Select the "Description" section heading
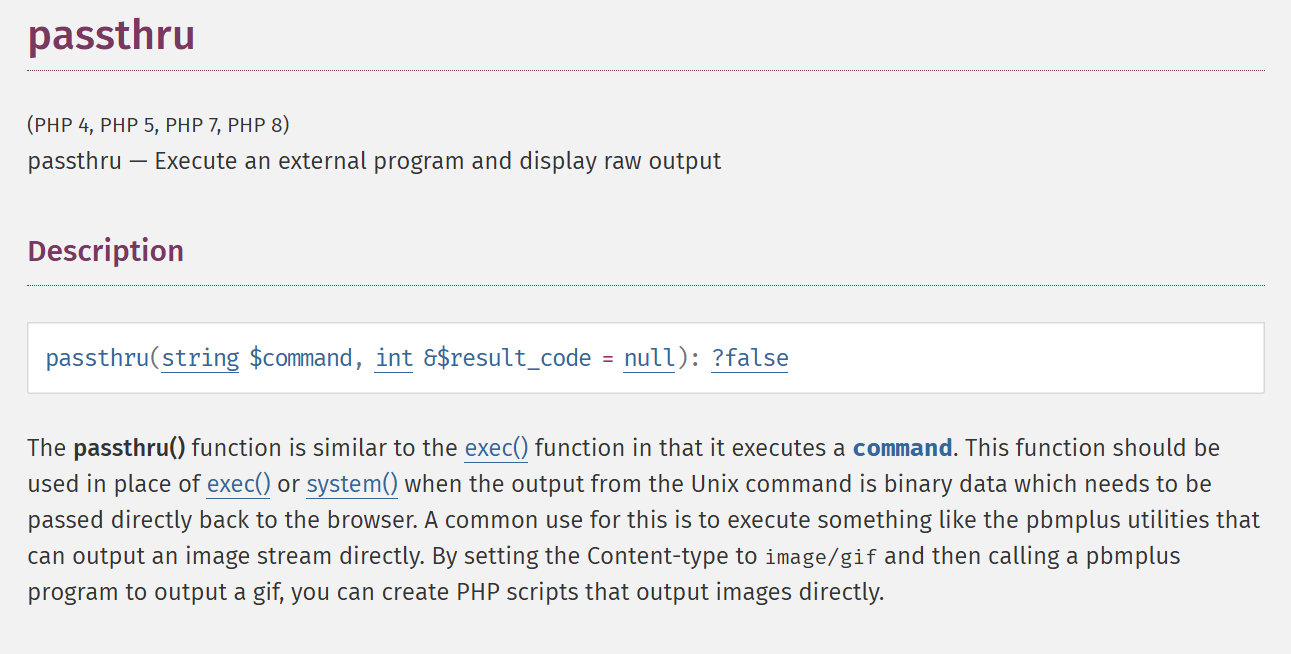The image size is (1291, 654). coord(105,250)
